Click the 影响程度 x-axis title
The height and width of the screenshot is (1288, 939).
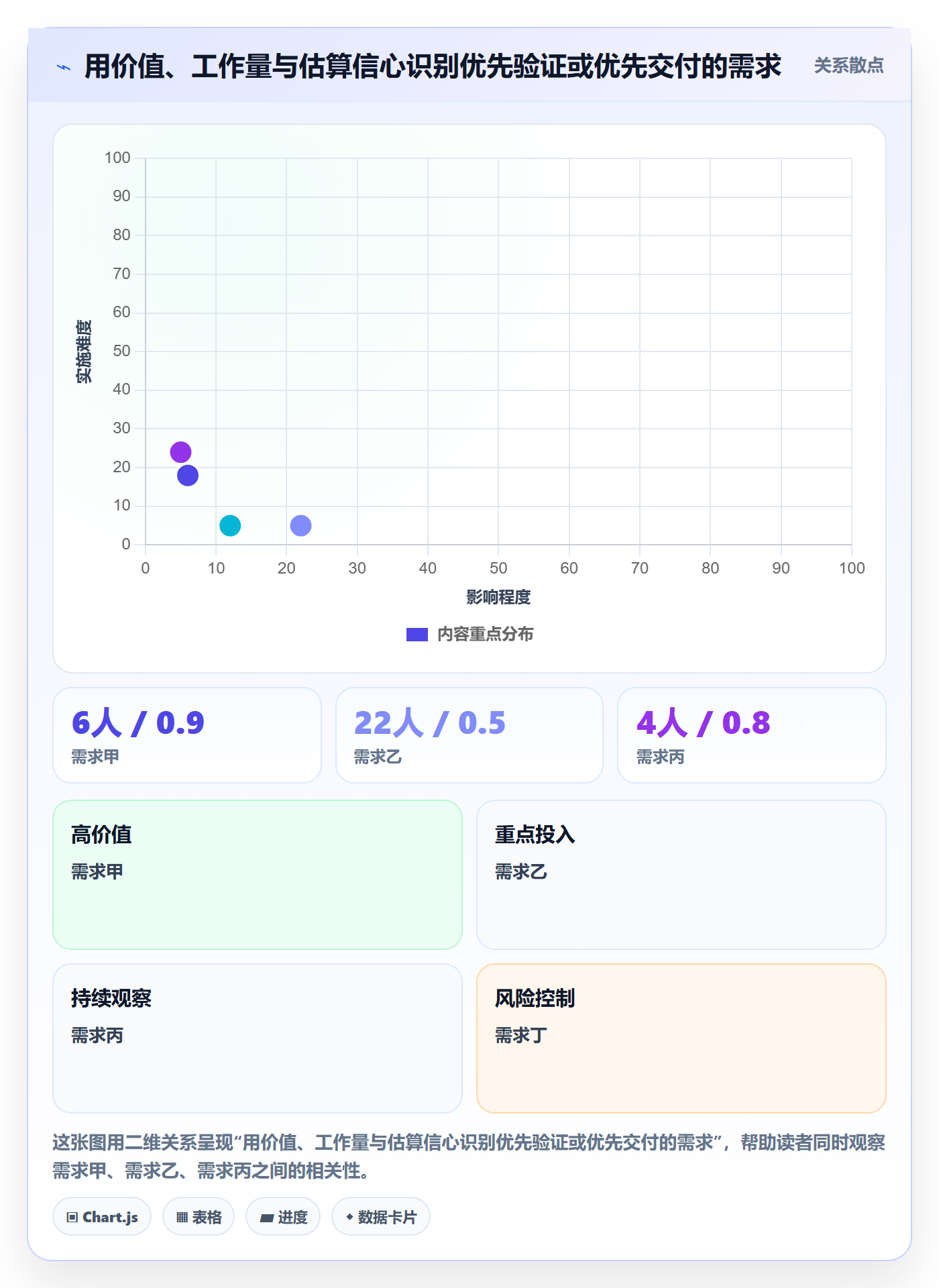pyautogui.click(x=498, y=597)
